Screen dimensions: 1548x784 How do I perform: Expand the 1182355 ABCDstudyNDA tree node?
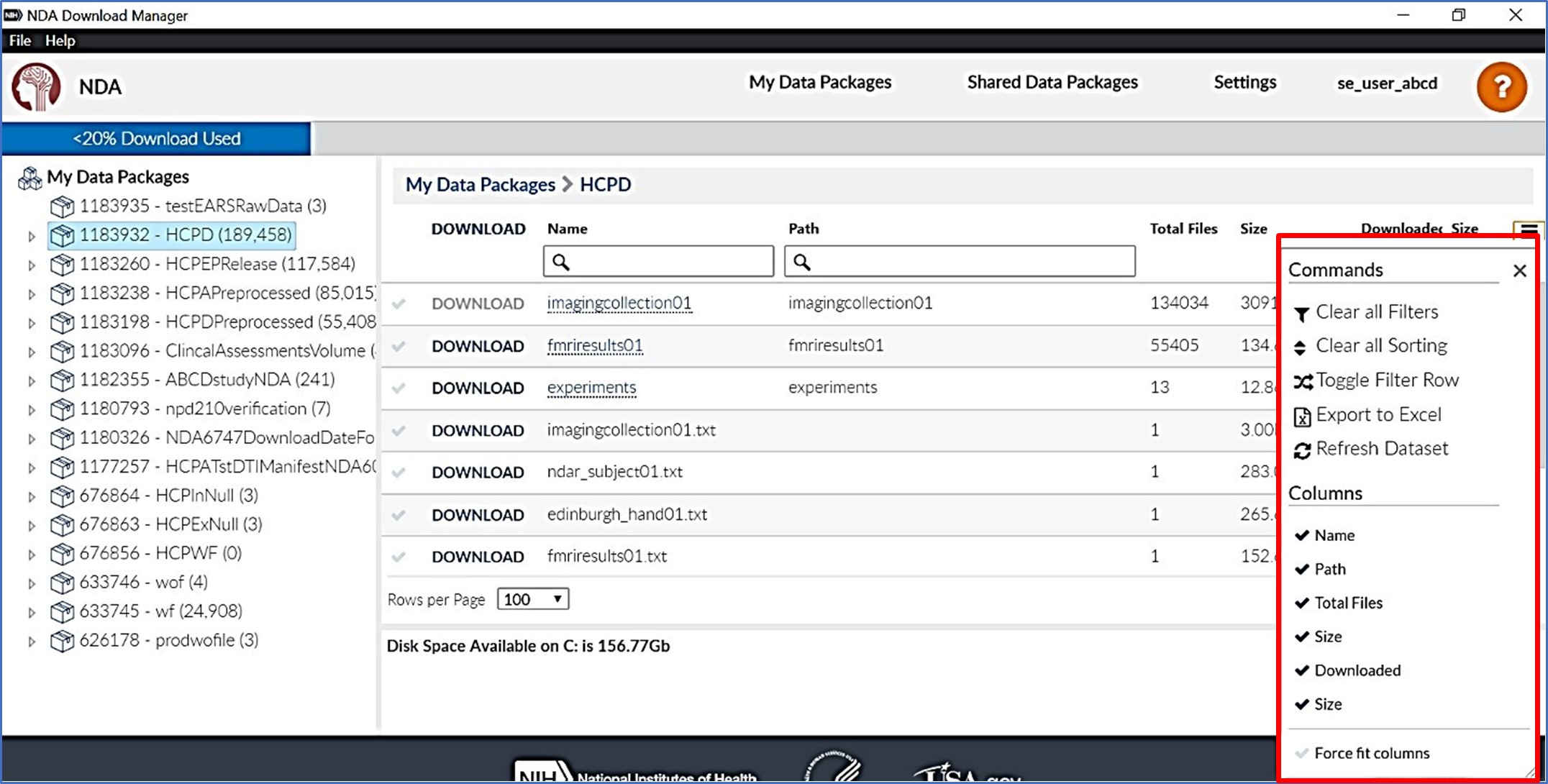click(x=31, y=380)
